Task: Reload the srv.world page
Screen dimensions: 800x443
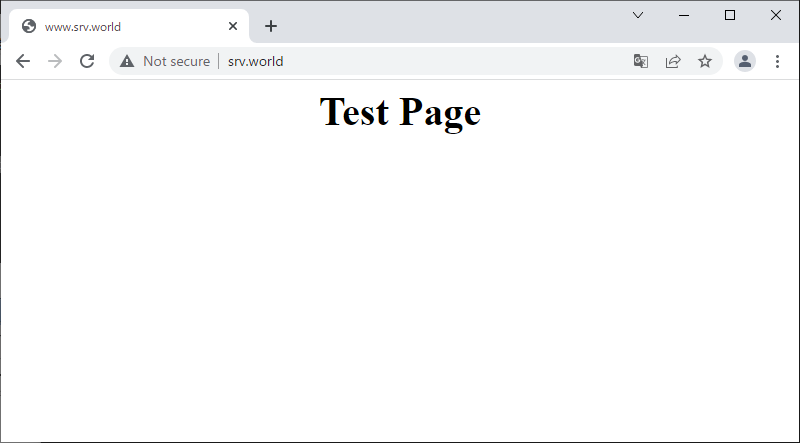Action: [x=87, y=61]
